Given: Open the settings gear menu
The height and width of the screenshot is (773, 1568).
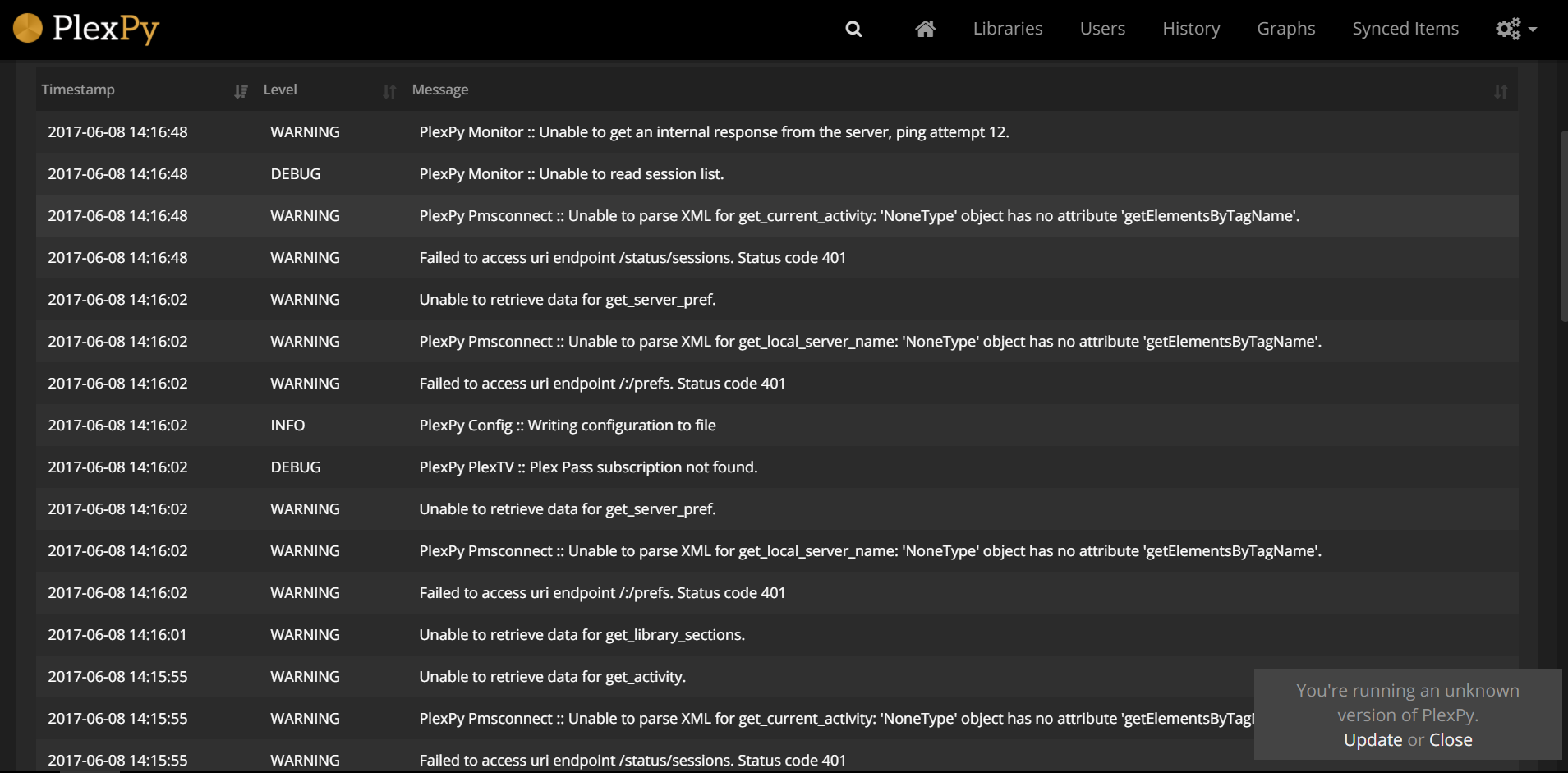Looking at the screenshot, I should coord(1507,28).
